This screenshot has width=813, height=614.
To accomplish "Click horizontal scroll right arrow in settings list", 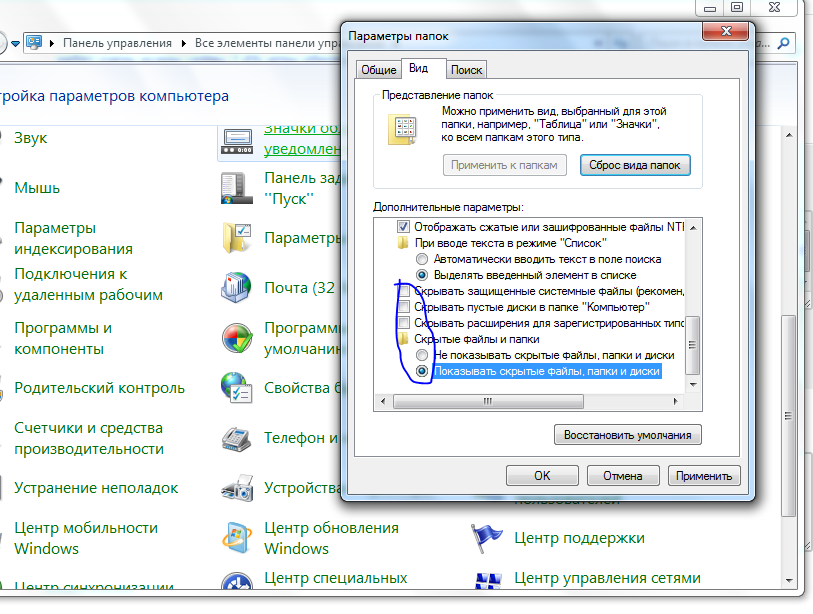I will point(675,401).
